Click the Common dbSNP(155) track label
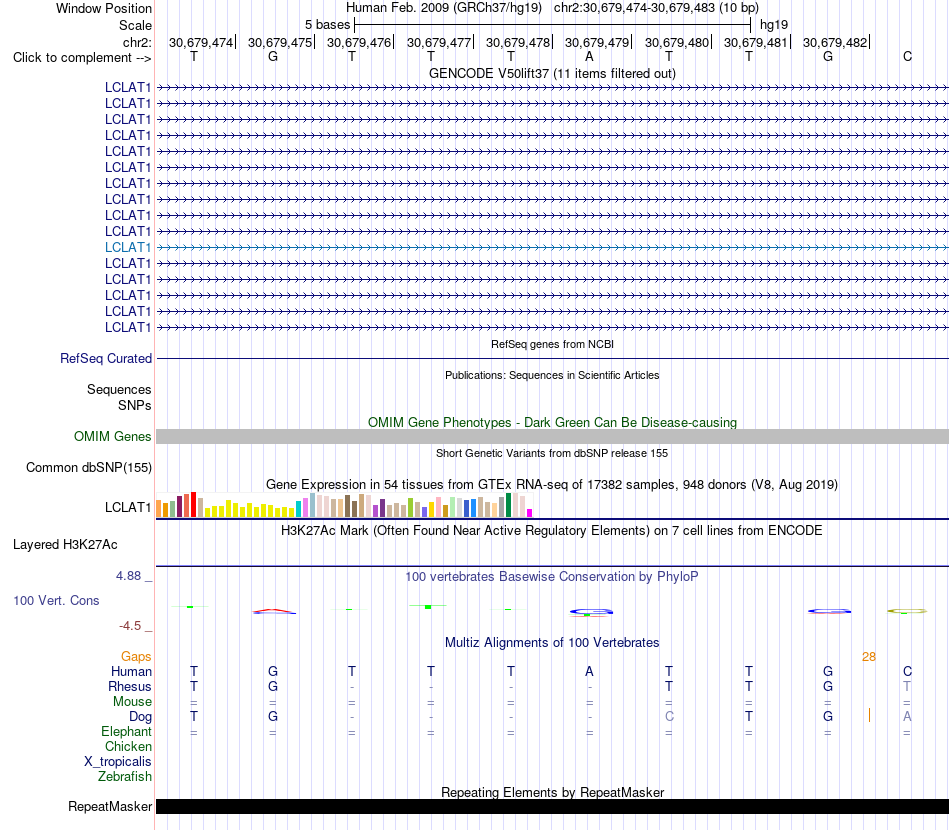Image resolution: width=950 pixels, height=830 pixels. click(88, 467)
